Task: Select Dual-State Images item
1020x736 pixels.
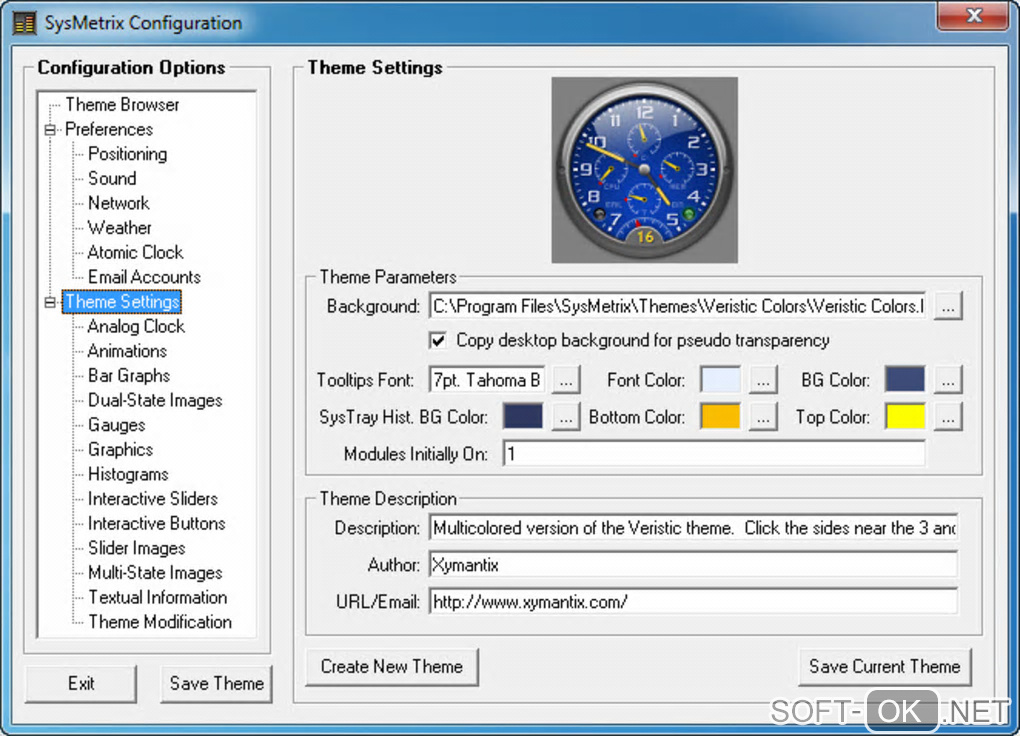Action: point(155,400)
